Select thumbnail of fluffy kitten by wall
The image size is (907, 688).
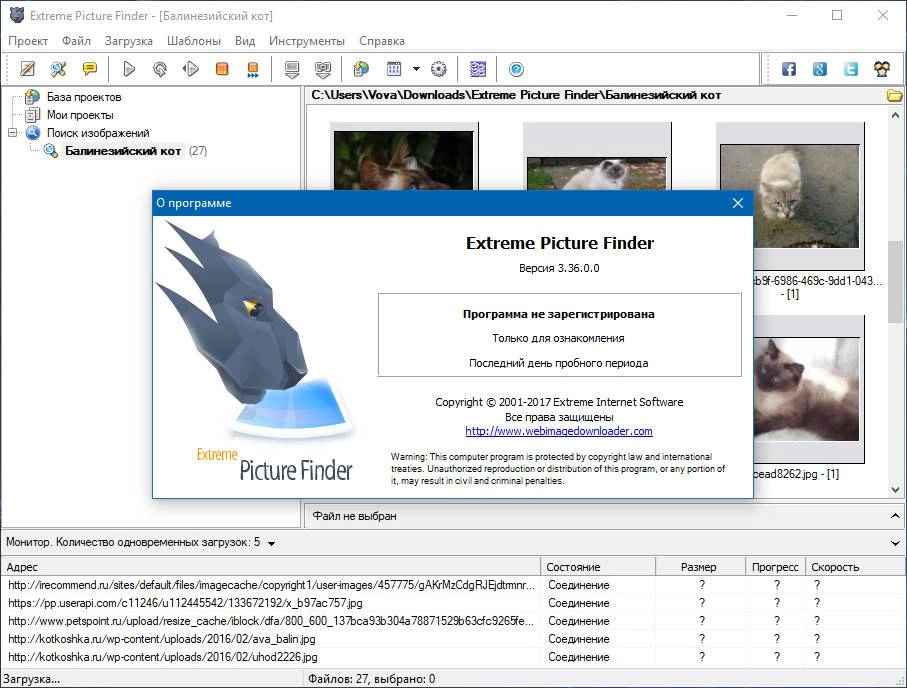[790, 196]
